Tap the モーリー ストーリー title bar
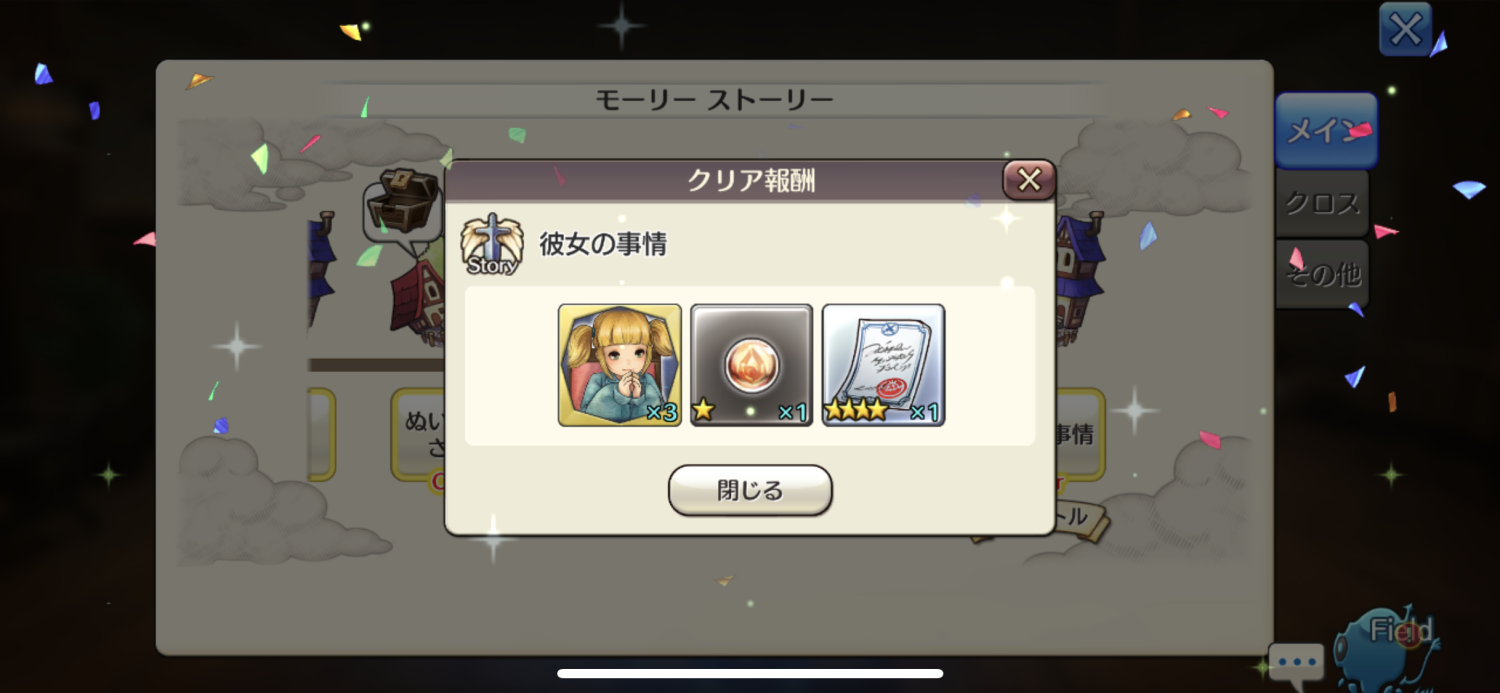1500x693 pixels. [x=714, y=100]
